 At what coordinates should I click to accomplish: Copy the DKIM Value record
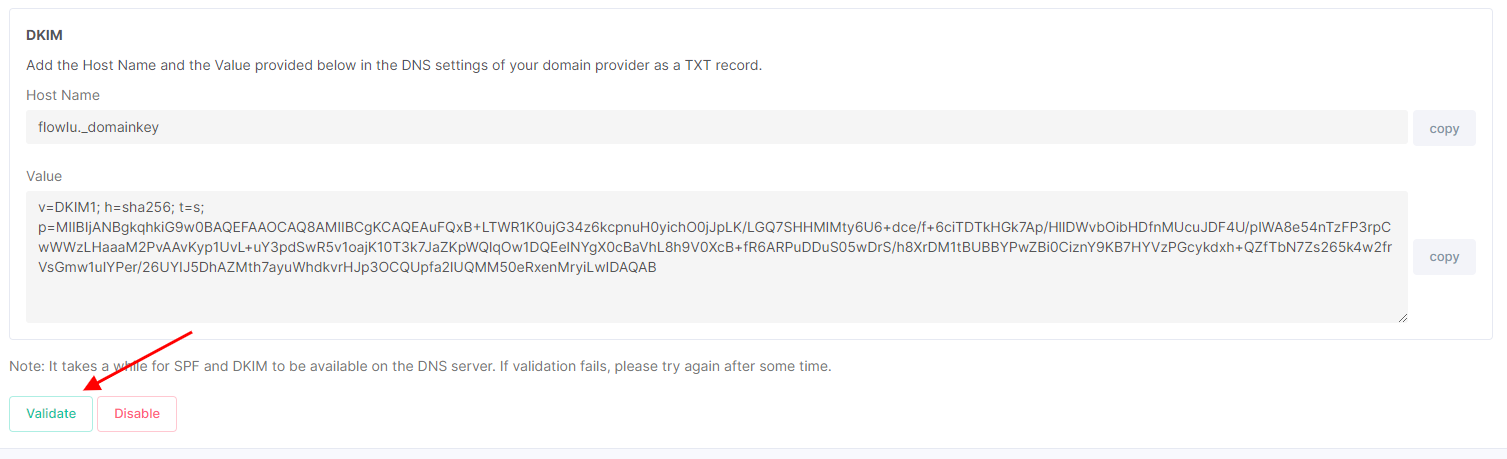(1444, 257)
